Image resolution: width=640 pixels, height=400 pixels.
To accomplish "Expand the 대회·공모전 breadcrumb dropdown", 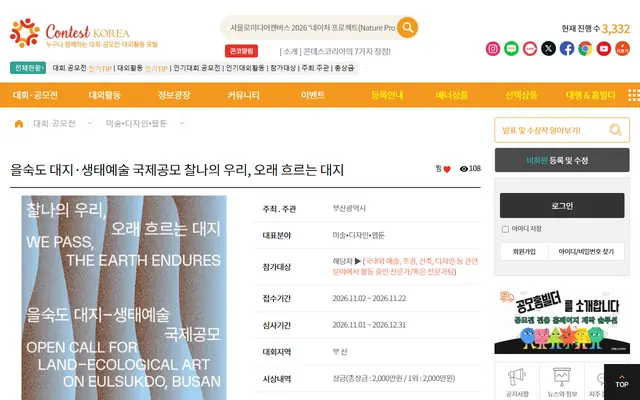I will 90,123.
